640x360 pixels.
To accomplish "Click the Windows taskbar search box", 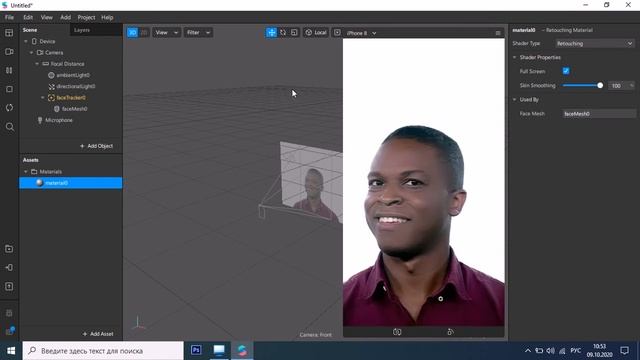I will [x=103, y=351].
